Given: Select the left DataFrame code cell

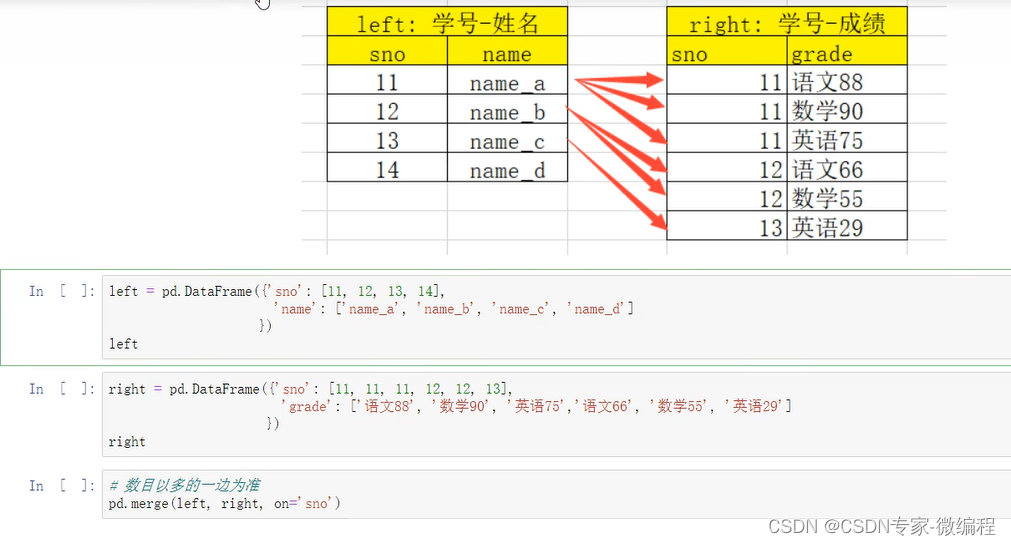Looking at the screenshot, I should coord(556,317).
